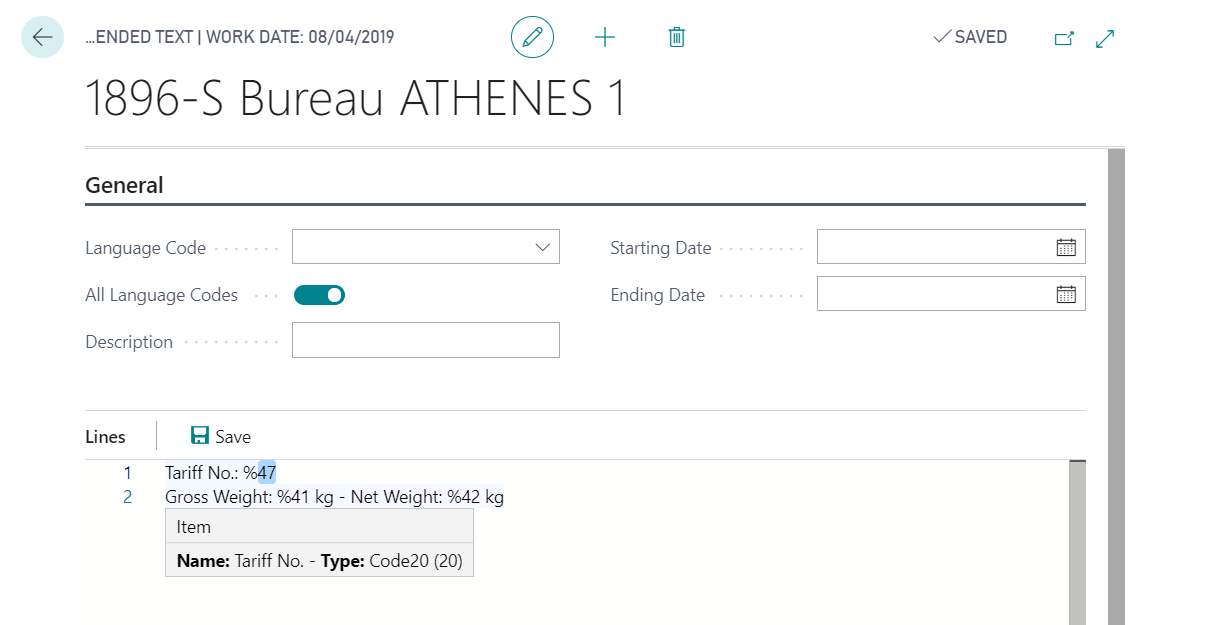
Task: Toggle All Language Codes switch
Action: (x=319, y=294)
